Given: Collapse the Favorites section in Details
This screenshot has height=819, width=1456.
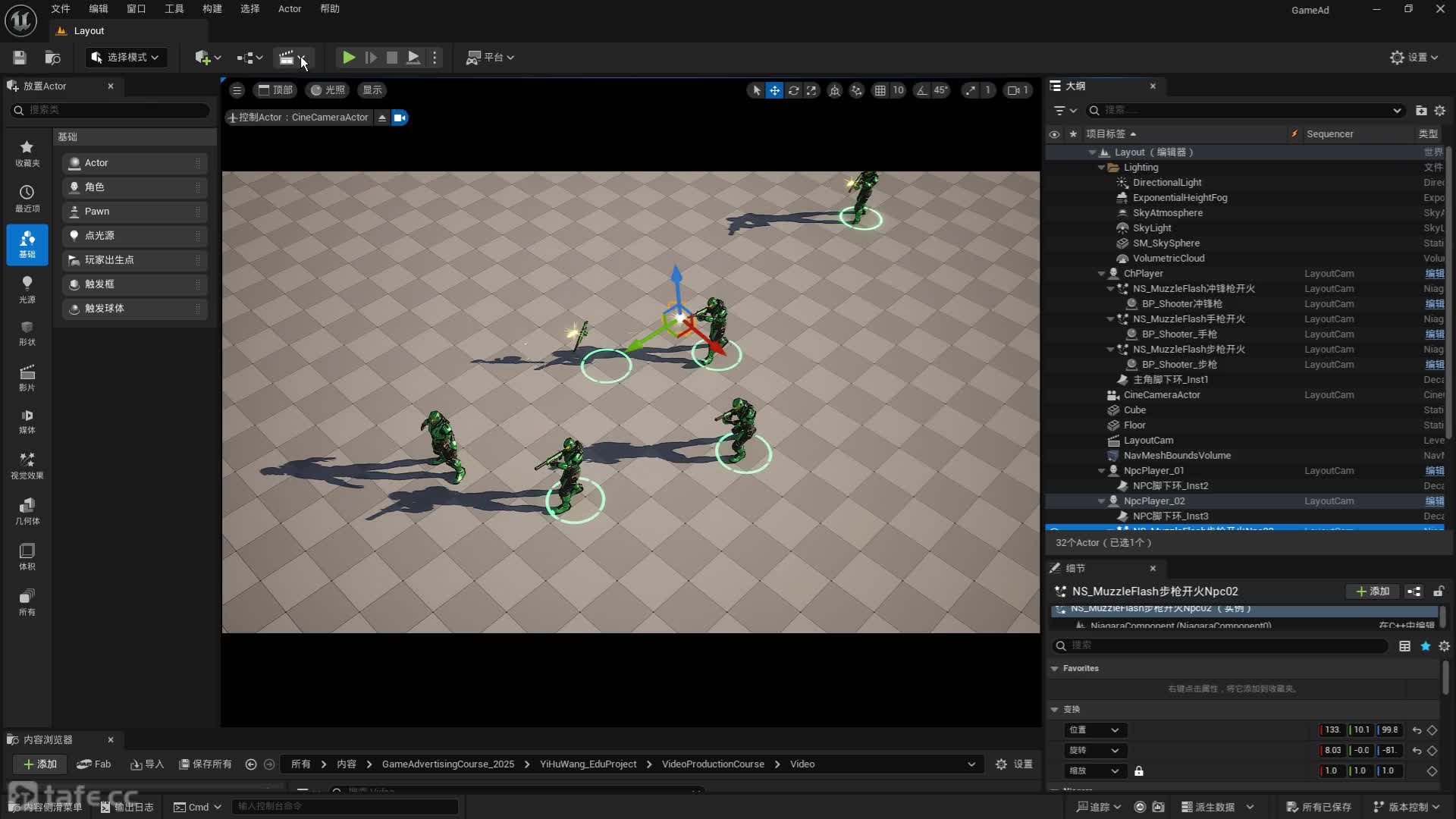Looking at the screenshot, I should pyautogui.click(x=1054, y=668).
